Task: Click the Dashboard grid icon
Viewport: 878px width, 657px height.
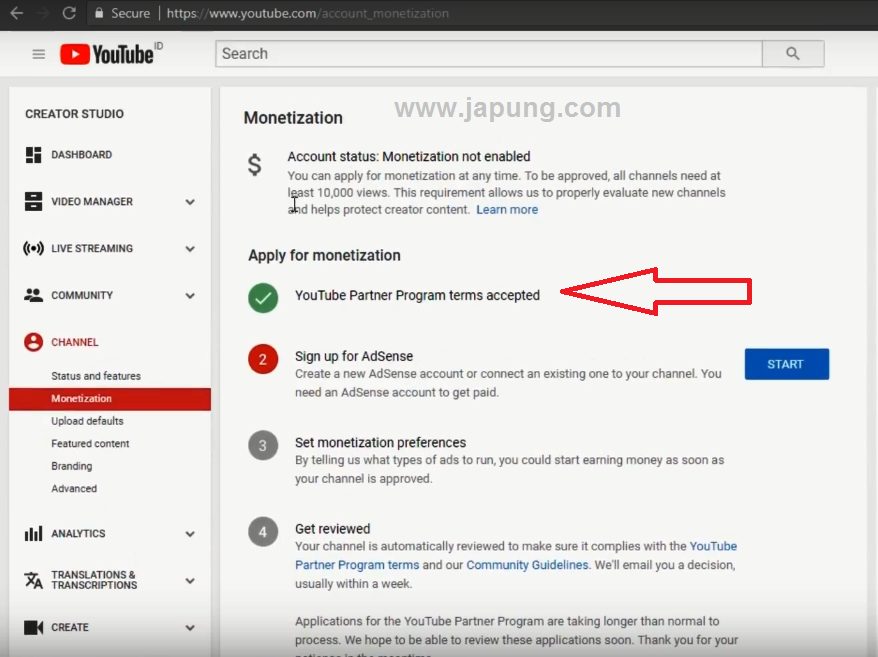Action: coord(34,155)
